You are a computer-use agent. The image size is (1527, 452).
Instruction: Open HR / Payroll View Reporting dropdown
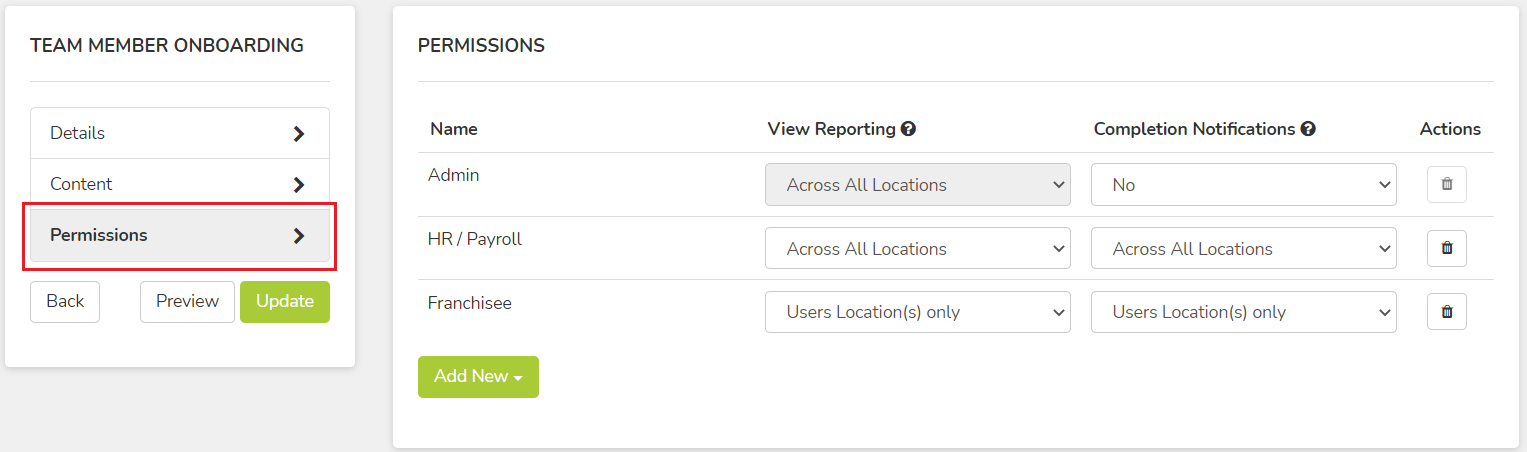click(x=917, y=248)
